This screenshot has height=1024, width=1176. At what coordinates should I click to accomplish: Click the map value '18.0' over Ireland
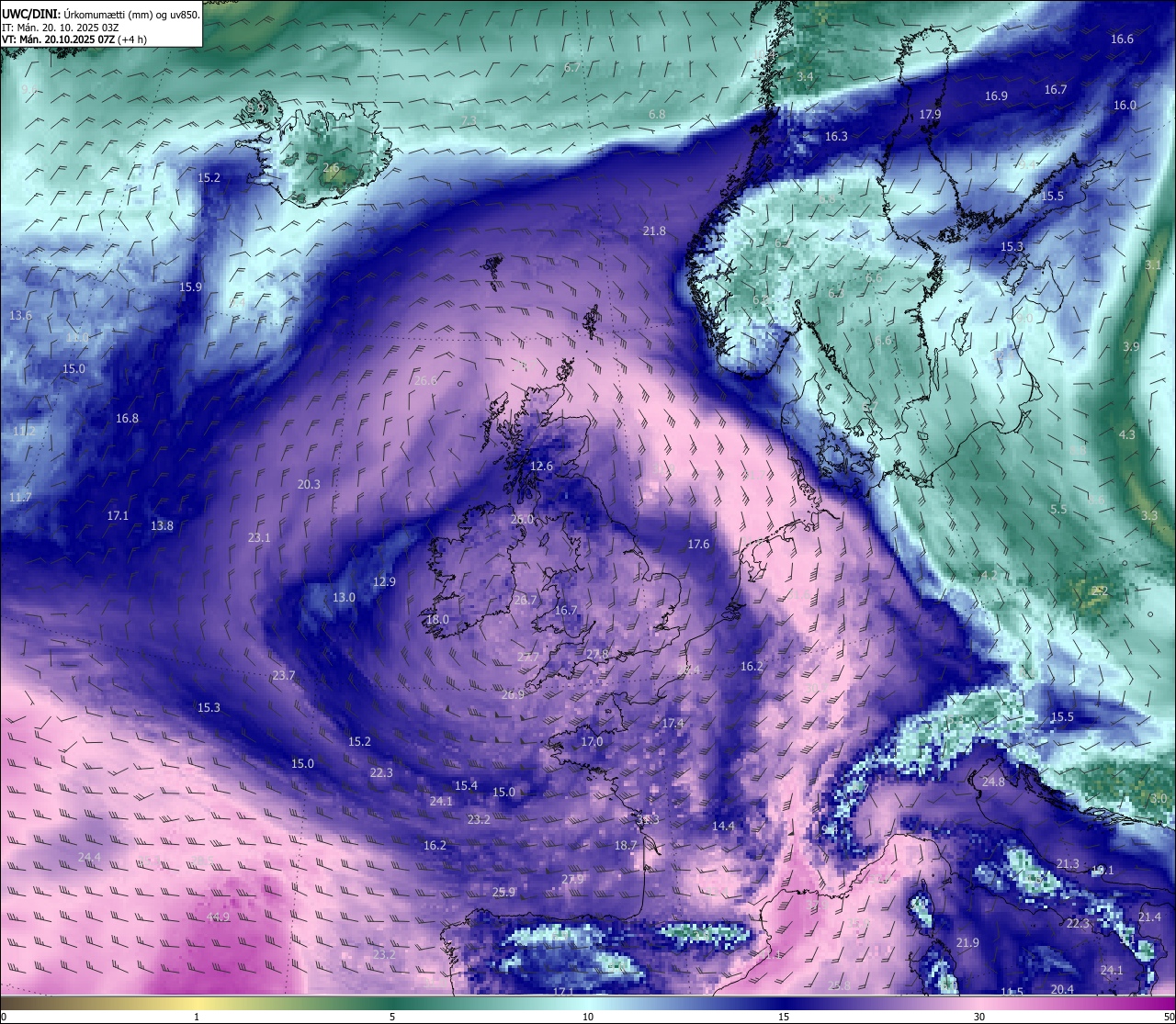pyautogui.click(x=437, y=620)
